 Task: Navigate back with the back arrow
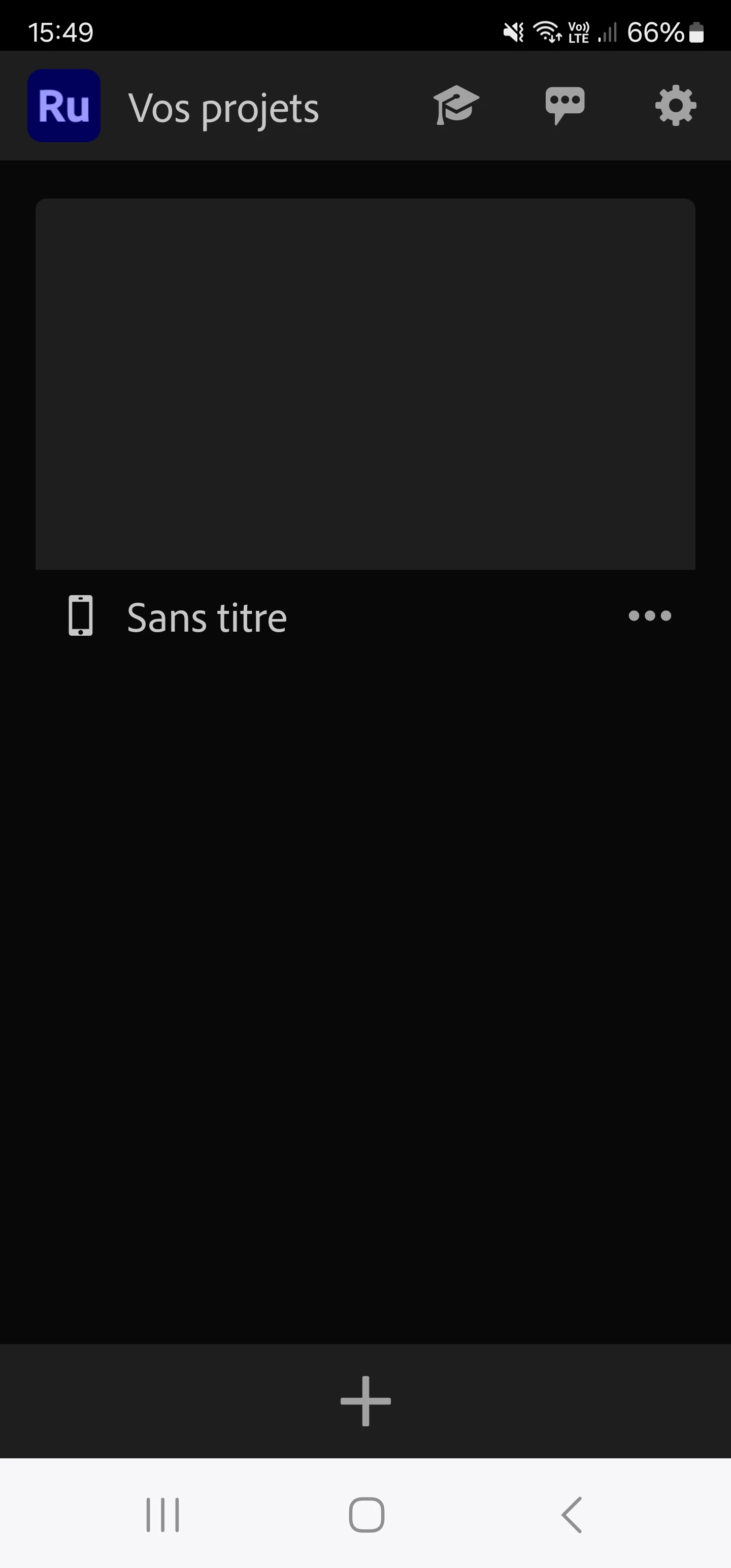(x=572, y=1515)
